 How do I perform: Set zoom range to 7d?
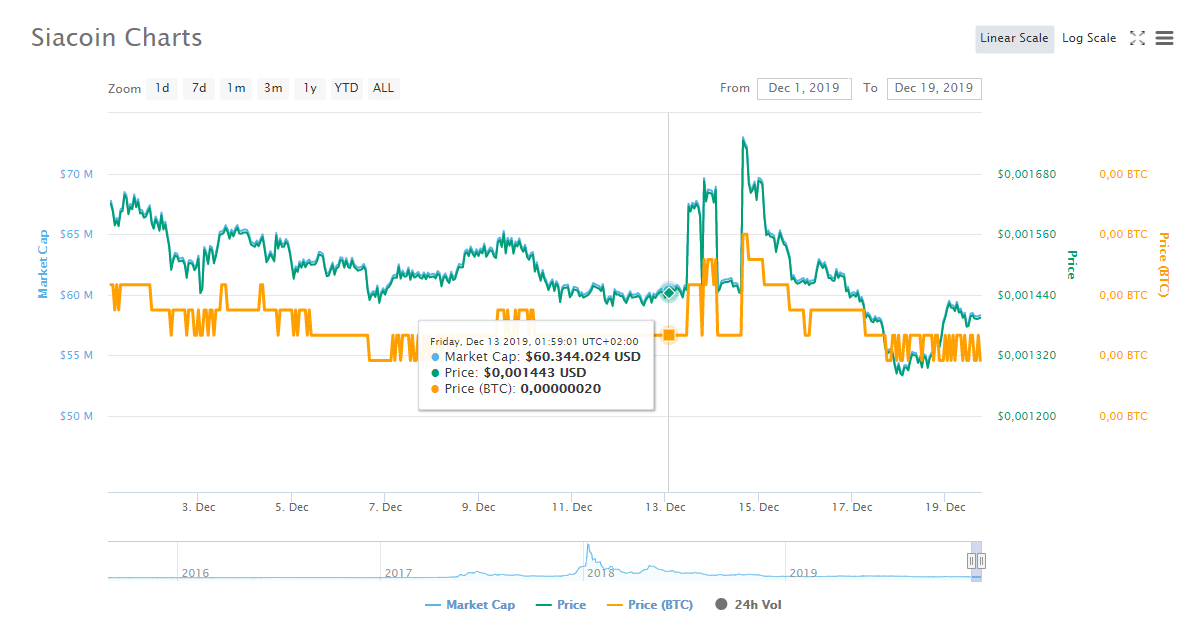[199, 88]
